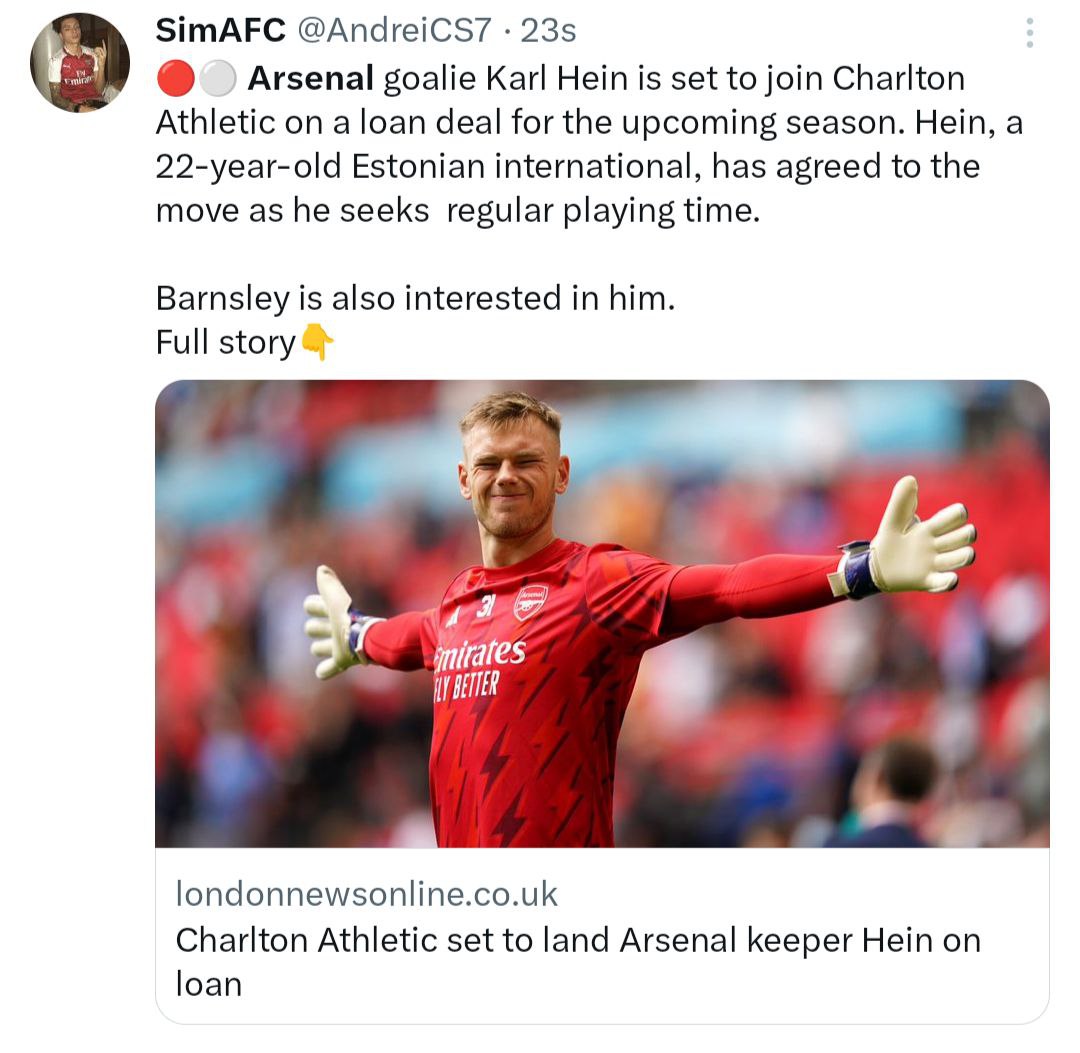Click the londonnewsonline.co.uk domain link
Image resolution: width=1080 pixels, height=1053 pixels.
coord(366,893)
